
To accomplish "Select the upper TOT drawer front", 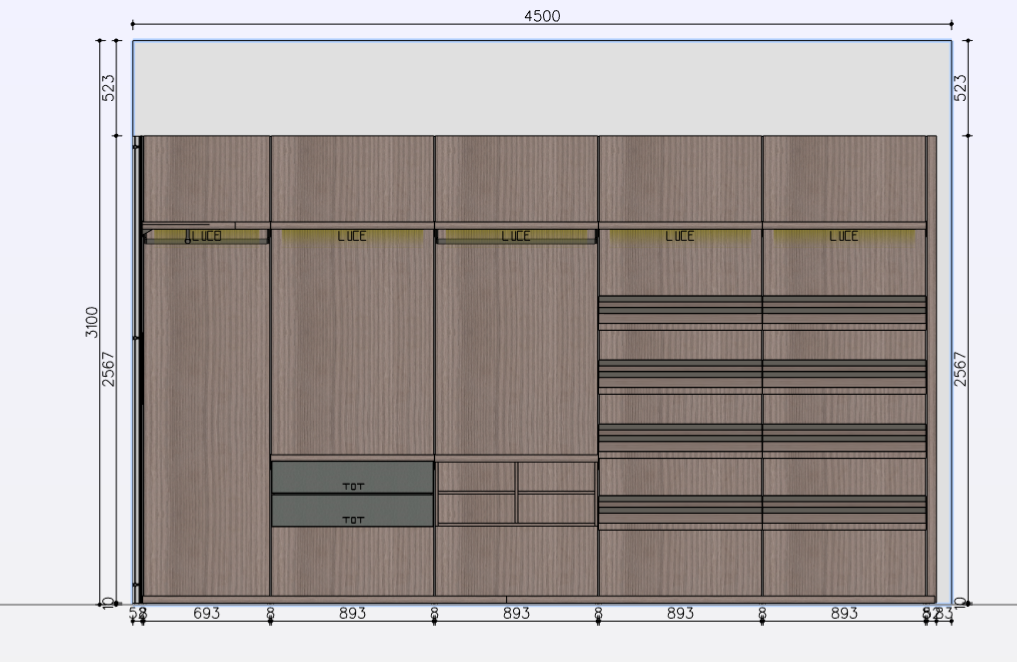I will (x=352, y=477).
